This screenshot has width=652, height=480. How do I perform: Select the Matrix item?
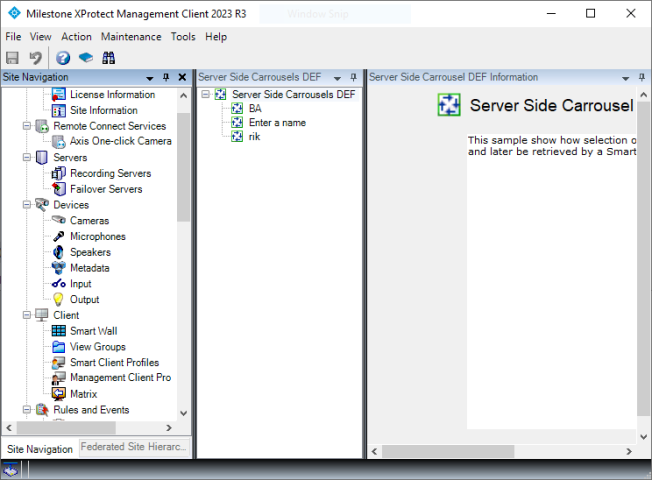pos(83,394)
